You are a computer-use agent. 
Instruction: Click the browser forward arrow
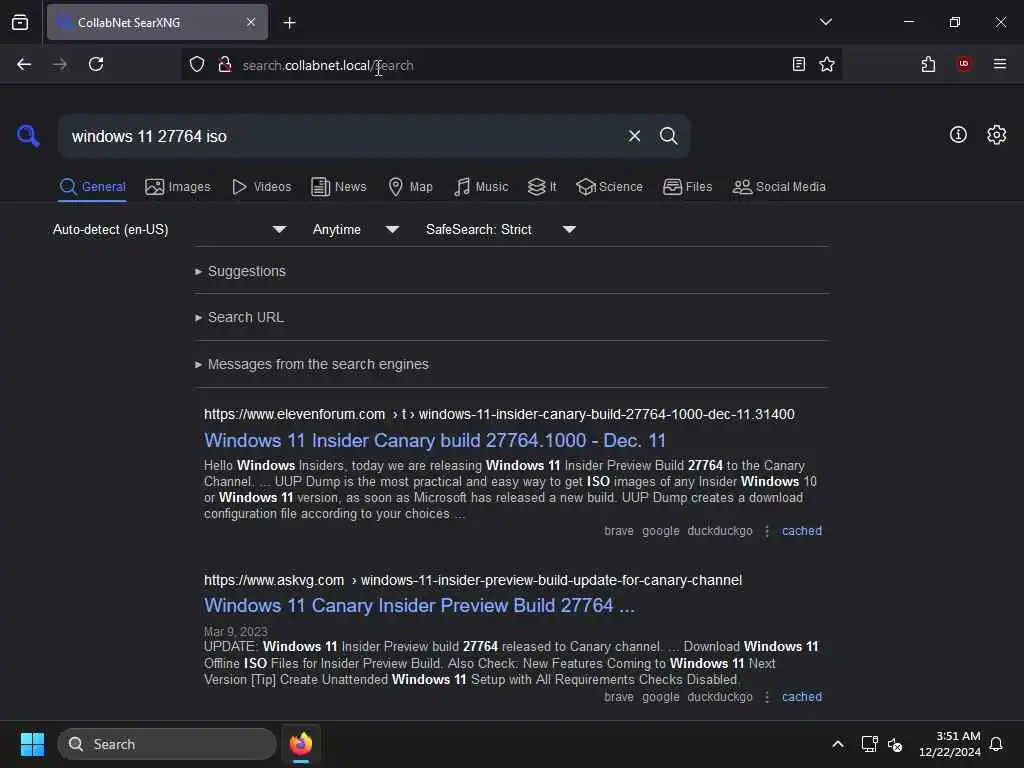[59, 64]
